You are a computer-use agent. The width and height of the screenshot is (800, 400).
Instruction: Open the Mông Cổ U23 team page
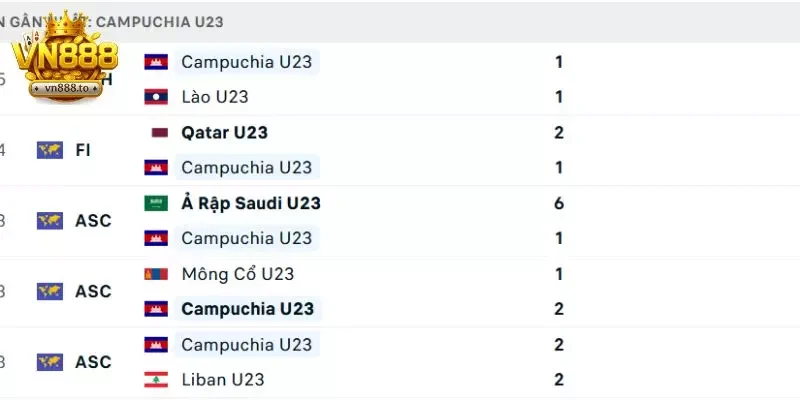[x=237, y=274]
